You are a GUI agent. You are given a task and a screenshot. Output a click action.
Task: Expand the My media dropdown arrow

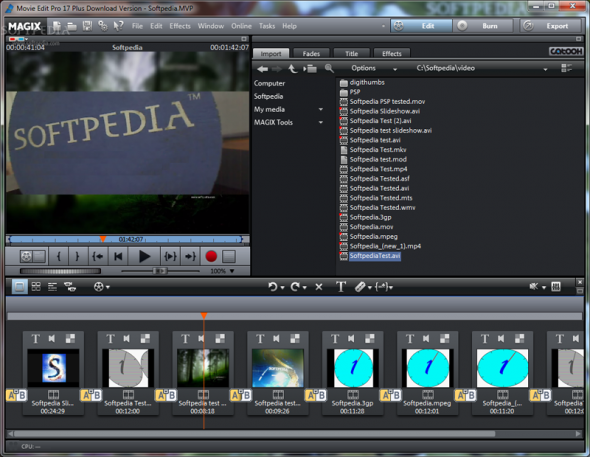pyautogui.click(x=321, y=109)
